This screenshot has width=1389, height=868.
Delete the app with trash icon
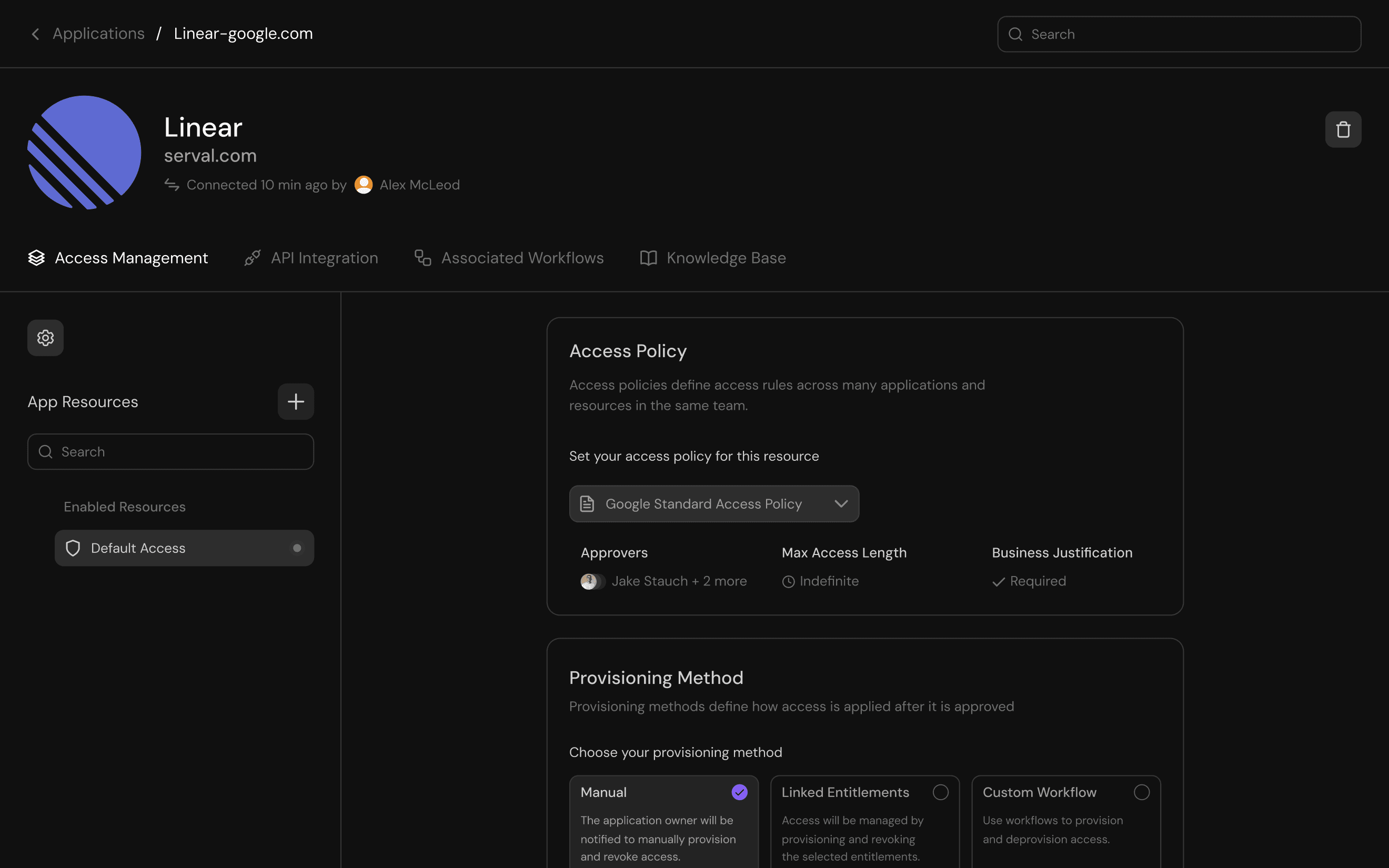(1343, 130)
